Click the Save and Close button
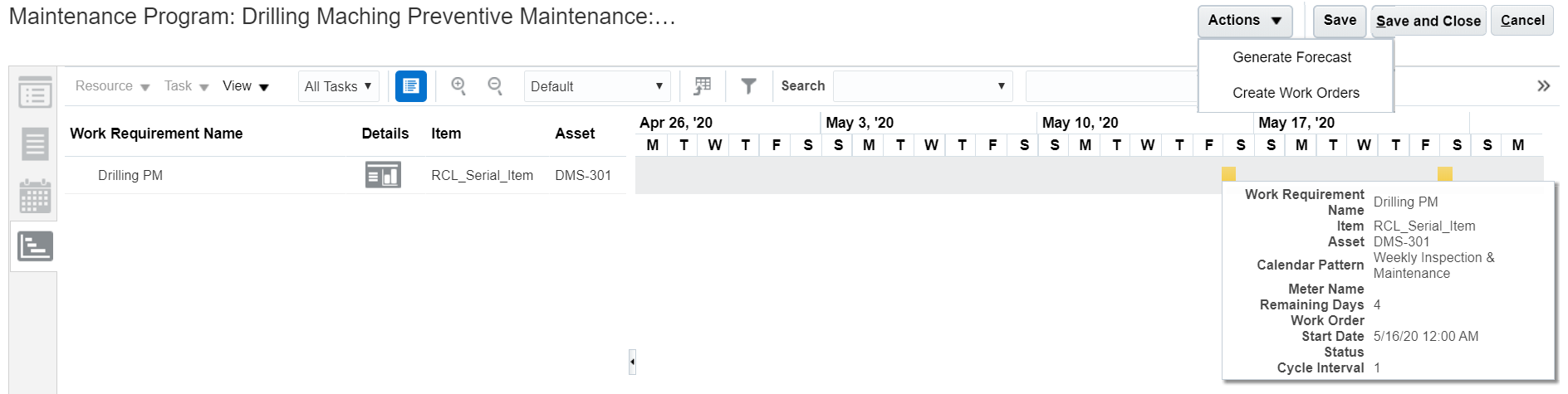This screenshot has width=1568, height=394. coord(1428,21)
